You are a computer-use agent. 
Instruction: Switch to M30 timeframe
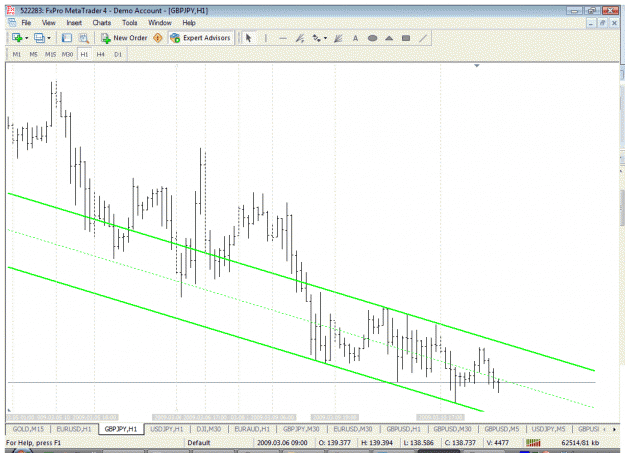(67, 54)
